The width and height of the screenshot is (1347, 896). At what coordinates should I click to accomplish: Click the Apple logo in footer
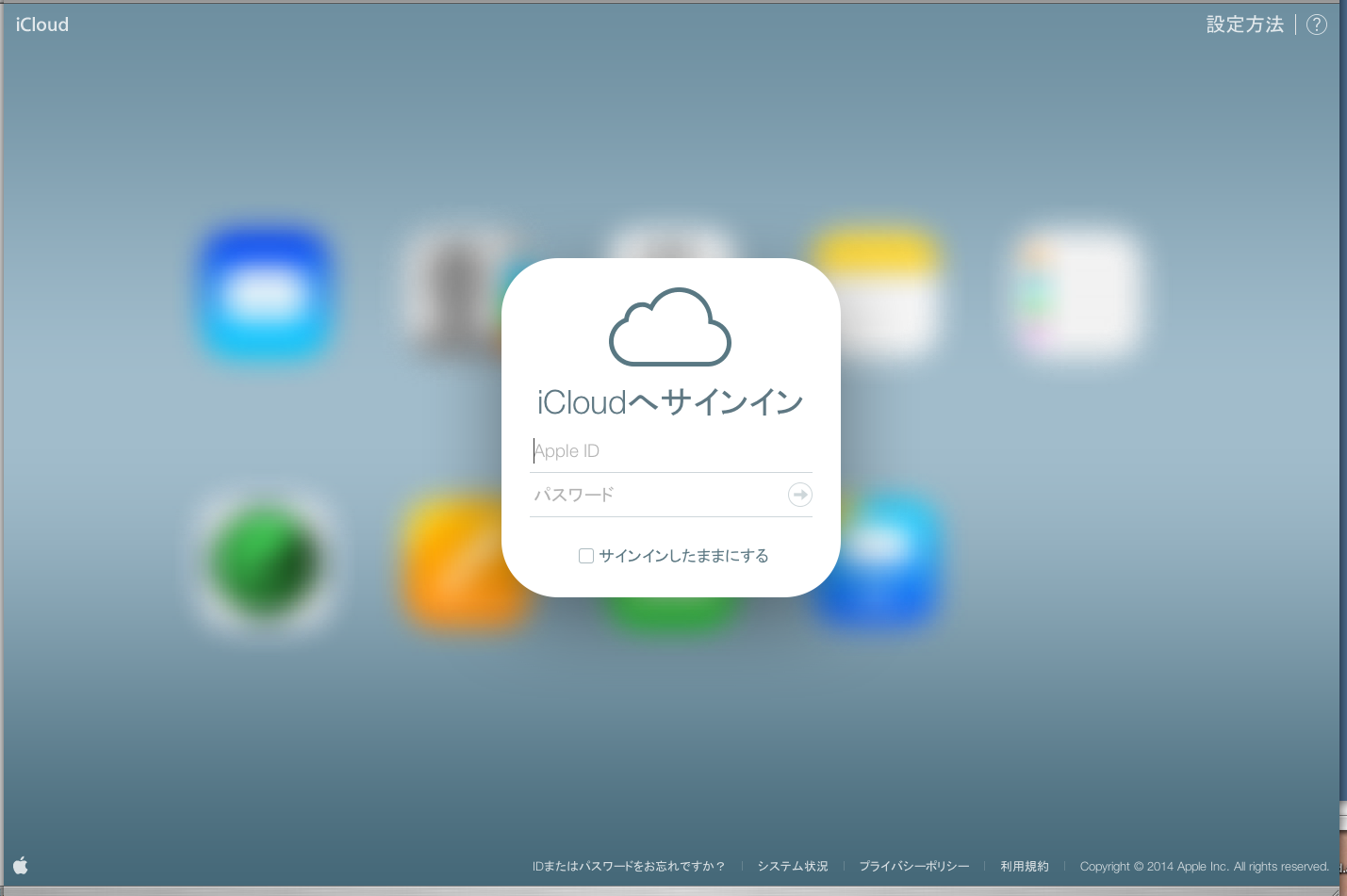21,865
